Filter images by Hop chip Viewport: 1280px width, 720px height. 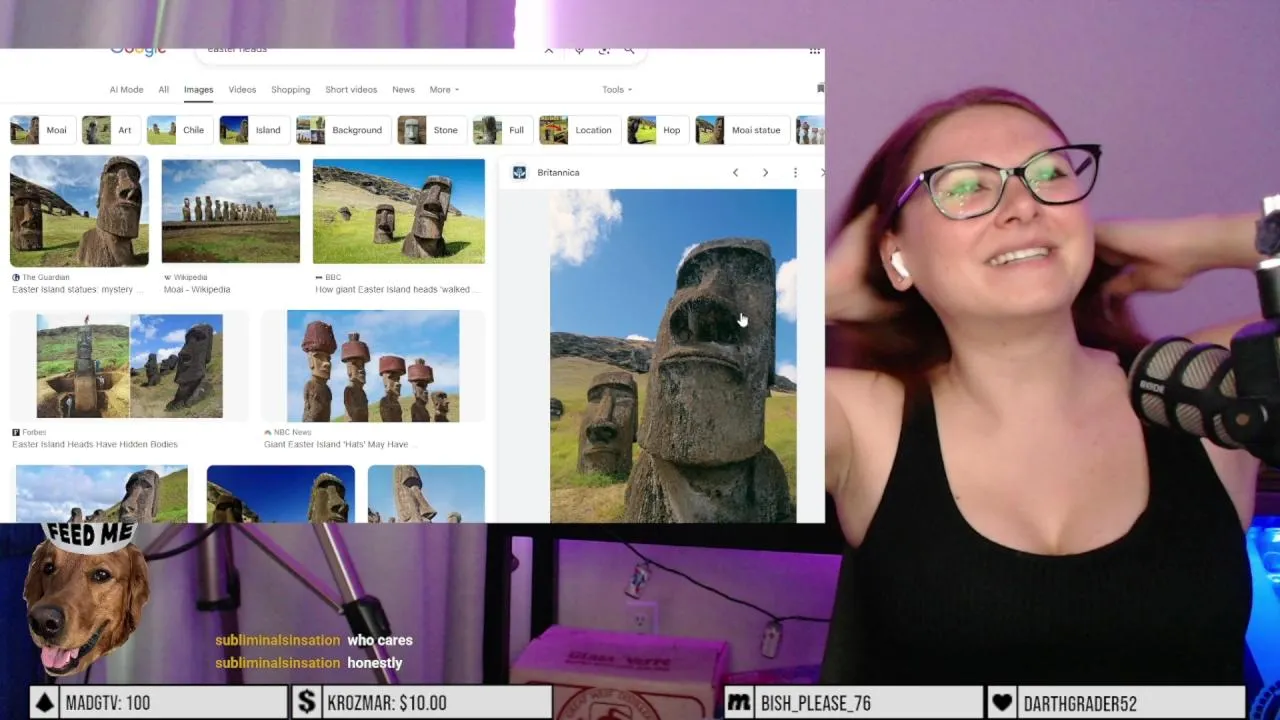pos(656,130)
